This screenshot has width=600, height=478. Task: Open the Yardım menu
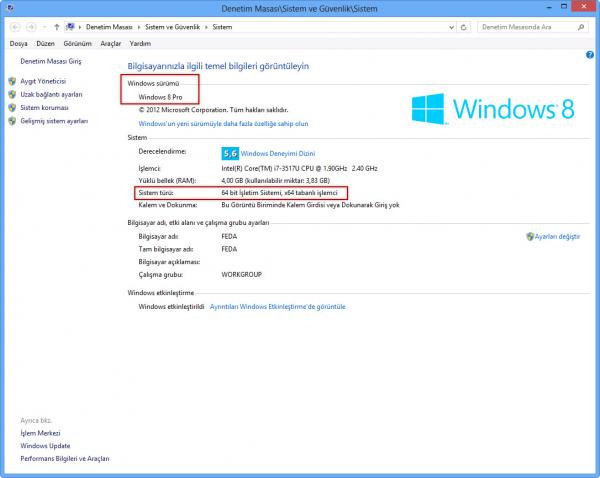click(x=140, y=44)
